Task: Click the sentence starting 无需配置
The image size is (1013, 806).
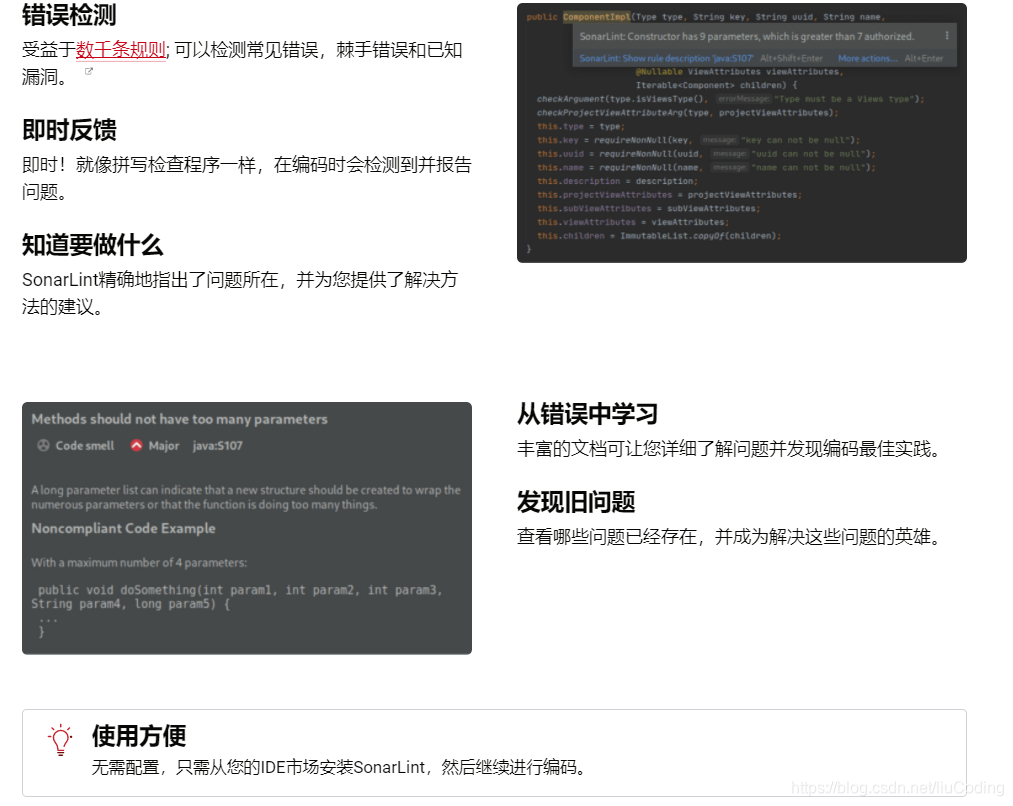Action: (x=339, y=767)
